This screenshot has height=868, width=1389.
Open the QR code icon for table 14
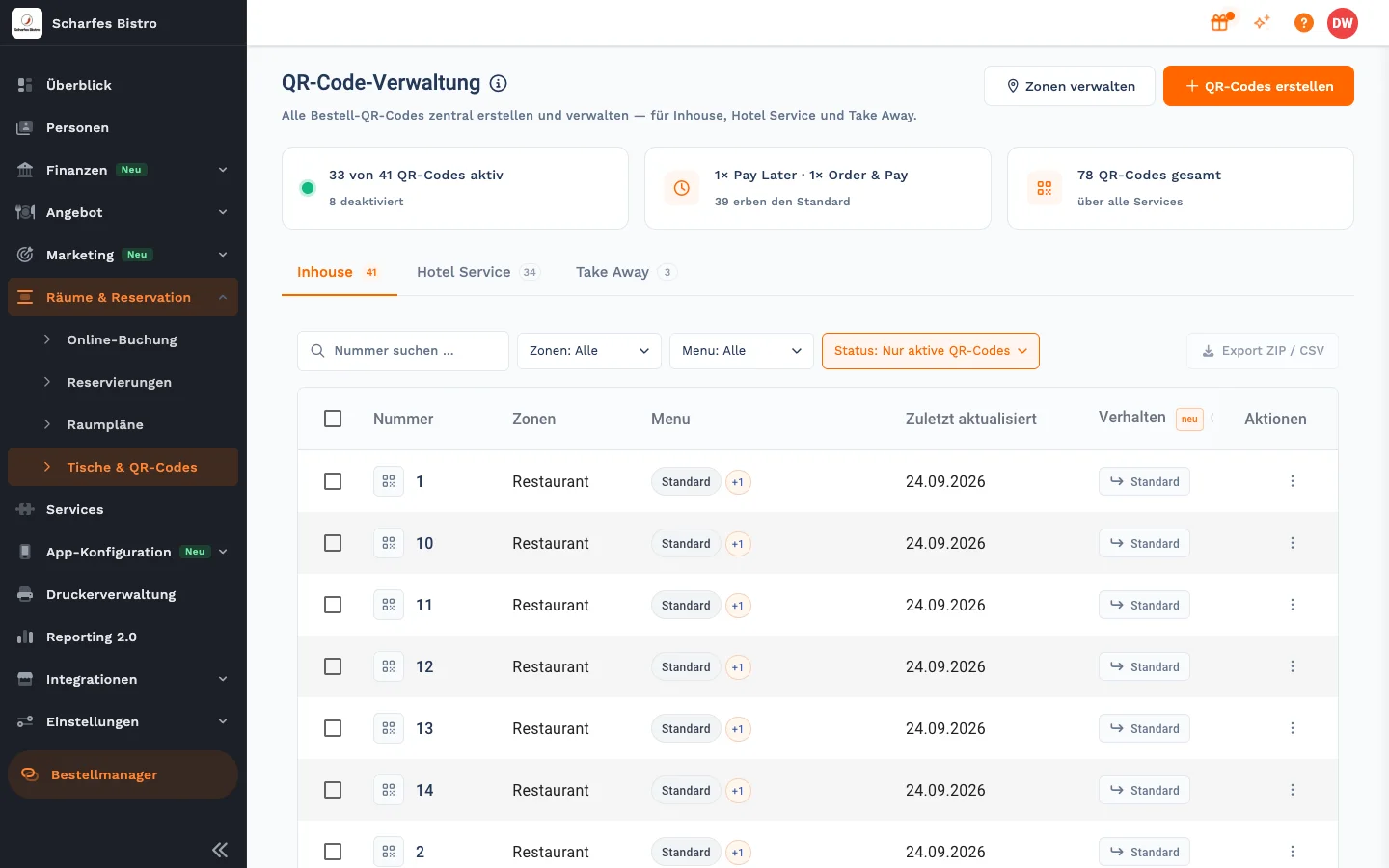pos(389,790)
